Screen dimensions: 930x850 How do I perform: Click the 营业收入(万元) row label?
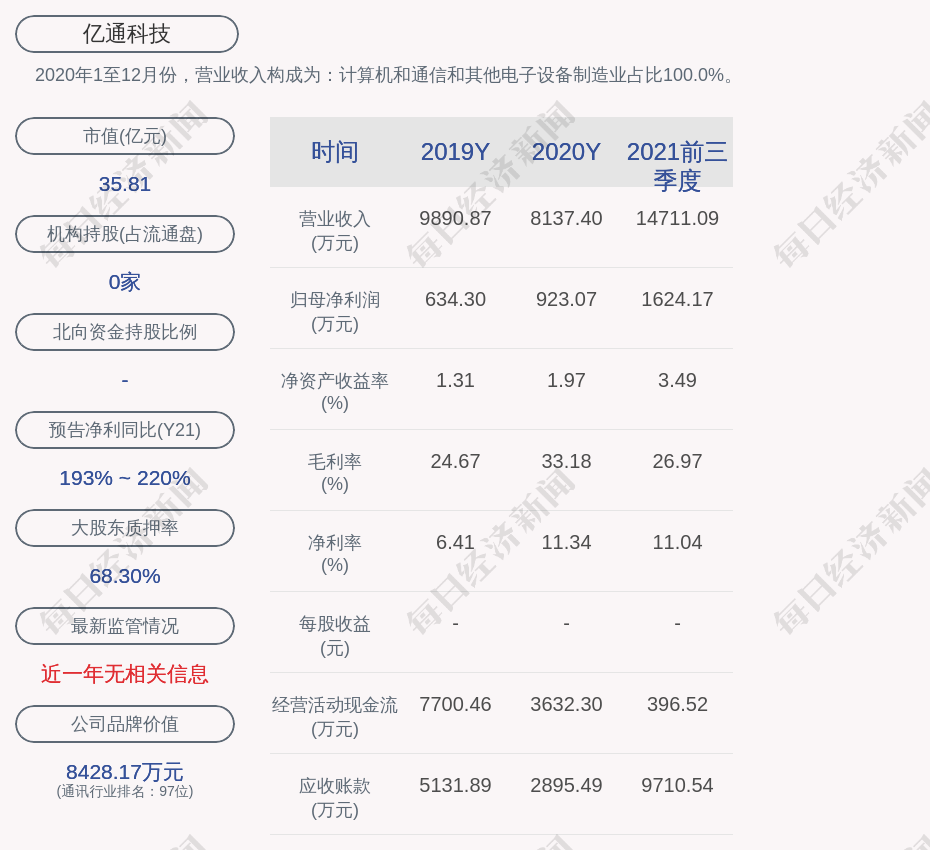click(x=335, y=231)
